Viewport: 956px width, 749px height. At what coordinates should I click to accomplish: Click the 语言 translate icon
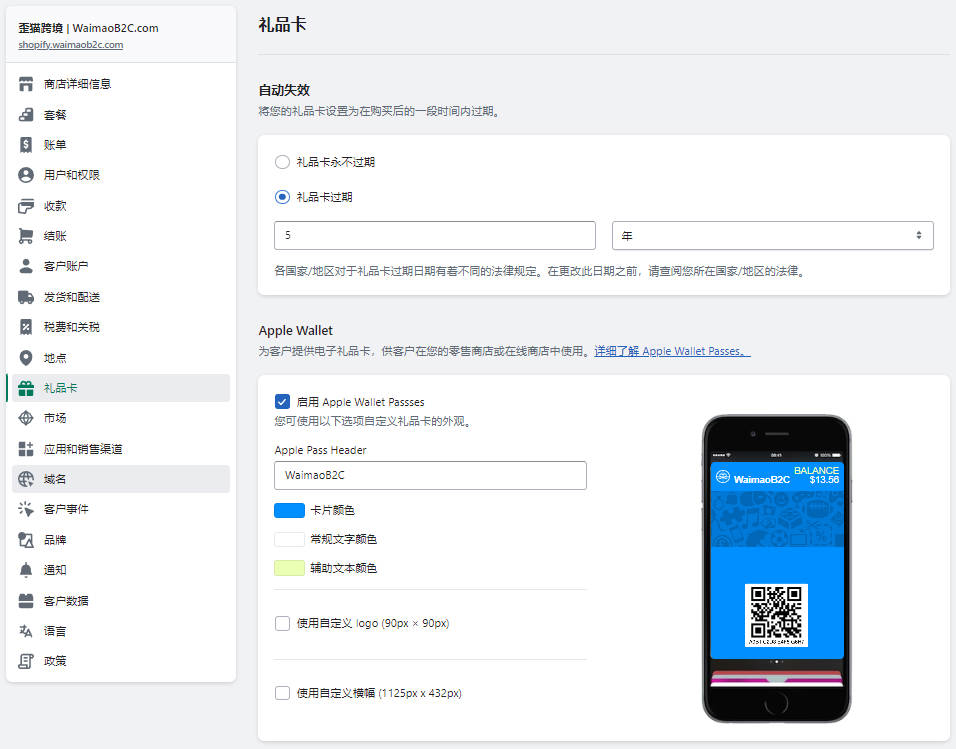[26, 631]
